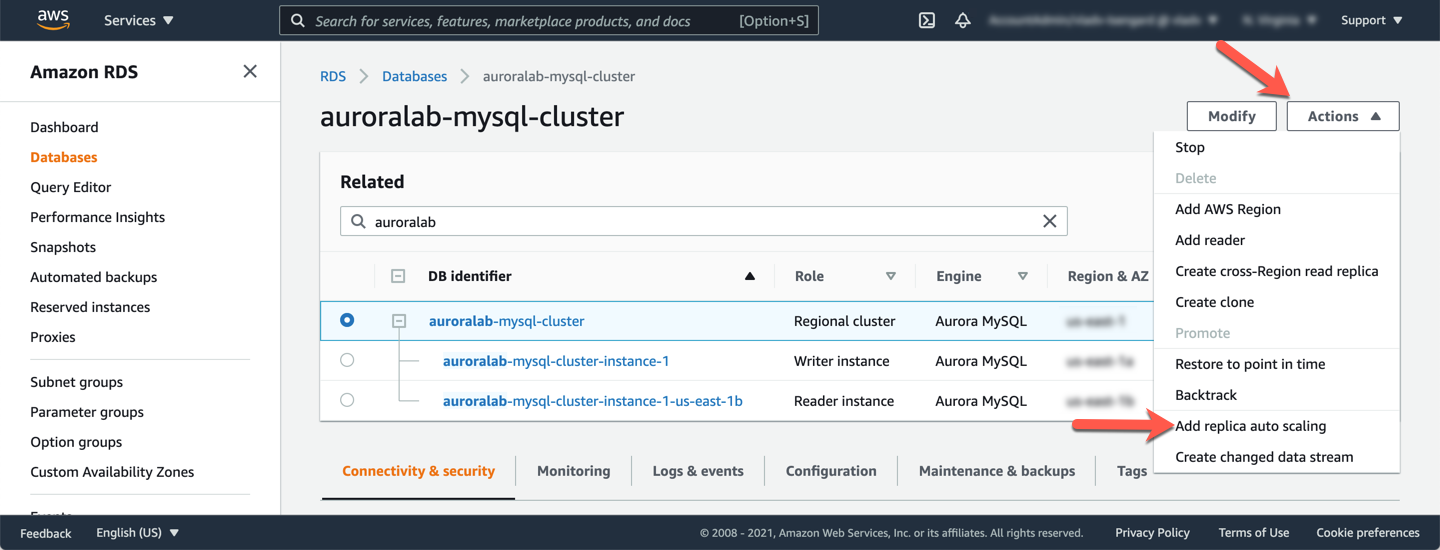This screenshot has height=550, width=1440.
Task: Select the writer instance-1 radio button
Action: (x=347, y=360)
